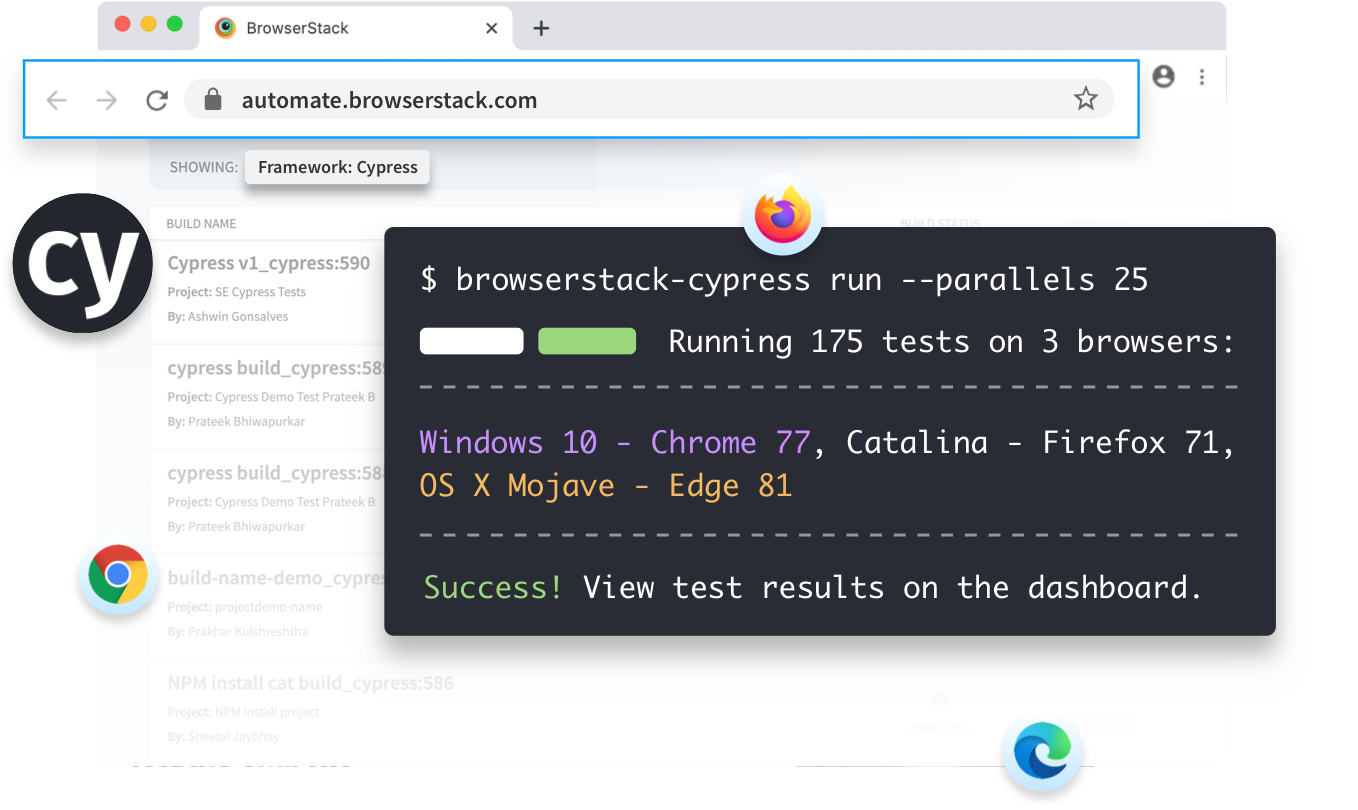Click the SHOWING: label
Image resolution: width=1358 pixels, height=810 pixels.
(204, 167)
